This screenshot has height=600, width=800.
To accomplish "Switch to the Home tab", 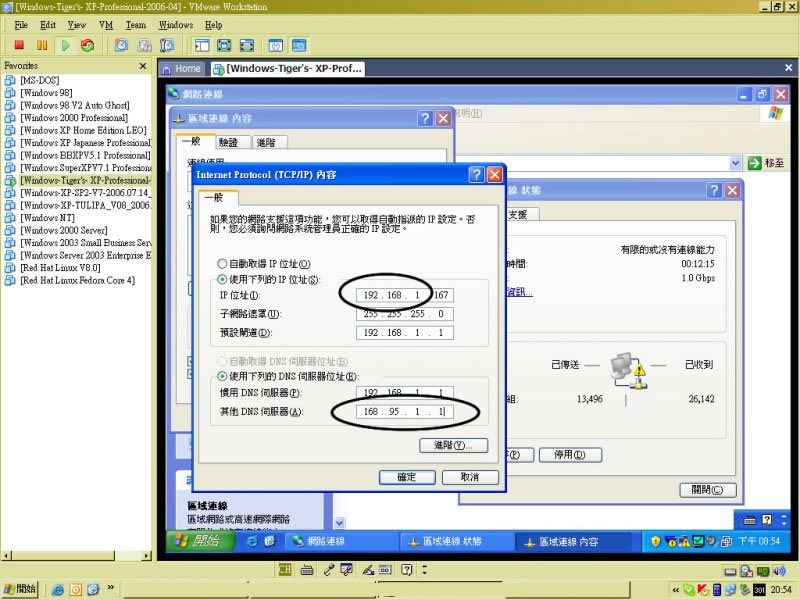I will [x=182, y=69].
